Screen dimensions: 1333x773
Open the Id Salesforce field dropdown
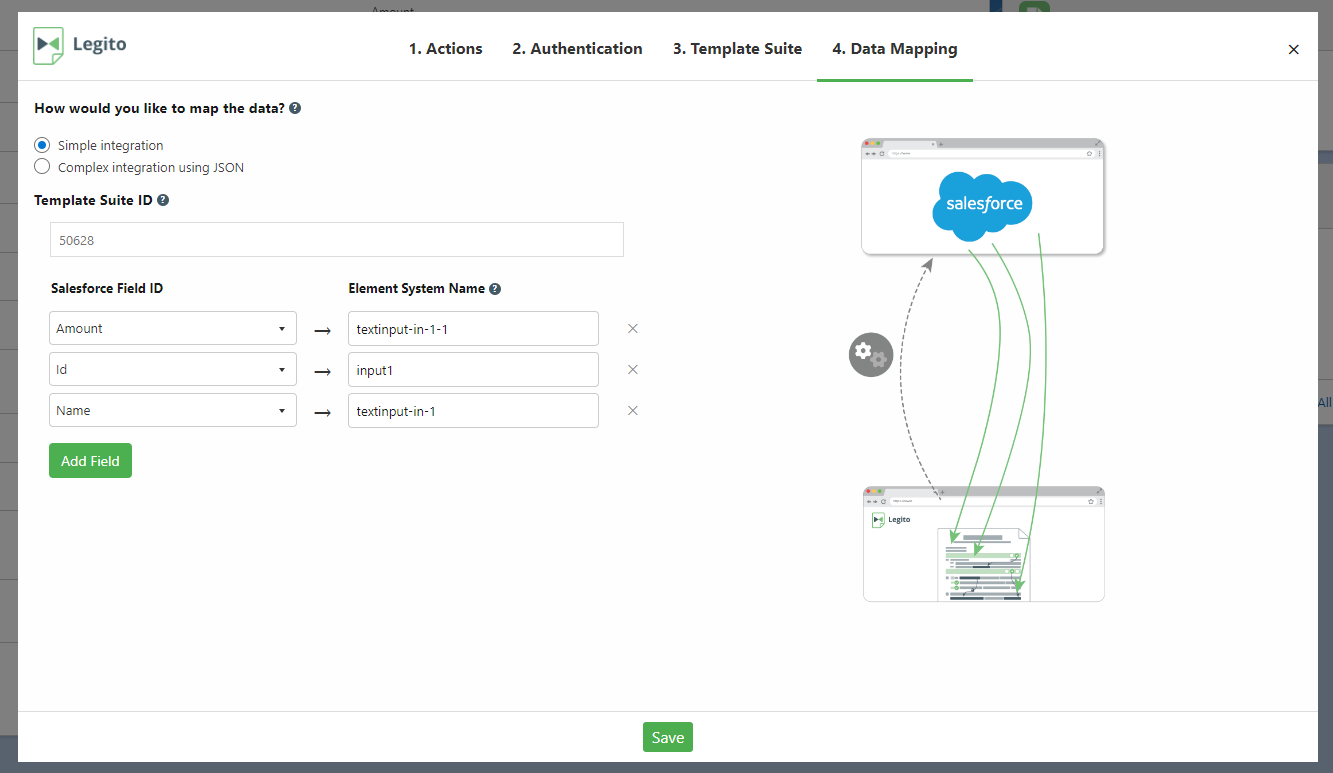pyautogui.click(x=173, y=369)
